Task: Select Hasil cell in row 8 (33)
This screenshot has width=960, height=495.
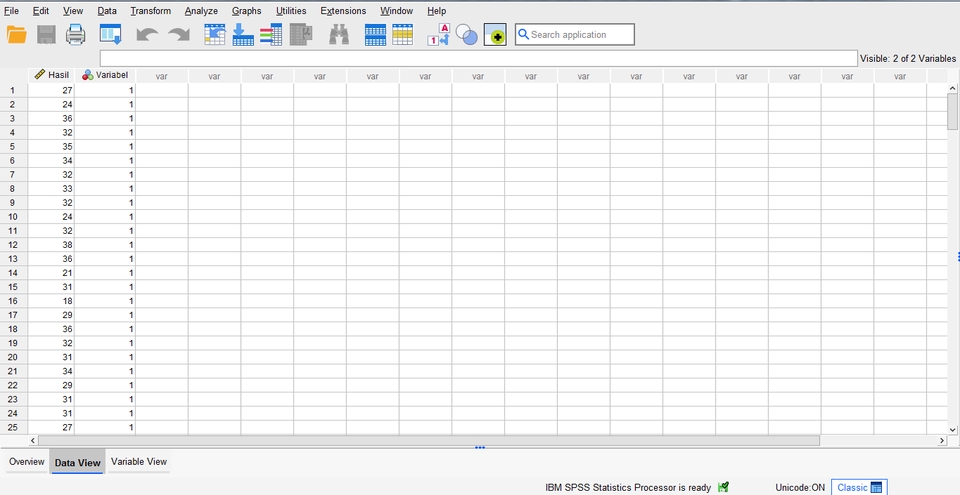Action: (x=51, y=188)
